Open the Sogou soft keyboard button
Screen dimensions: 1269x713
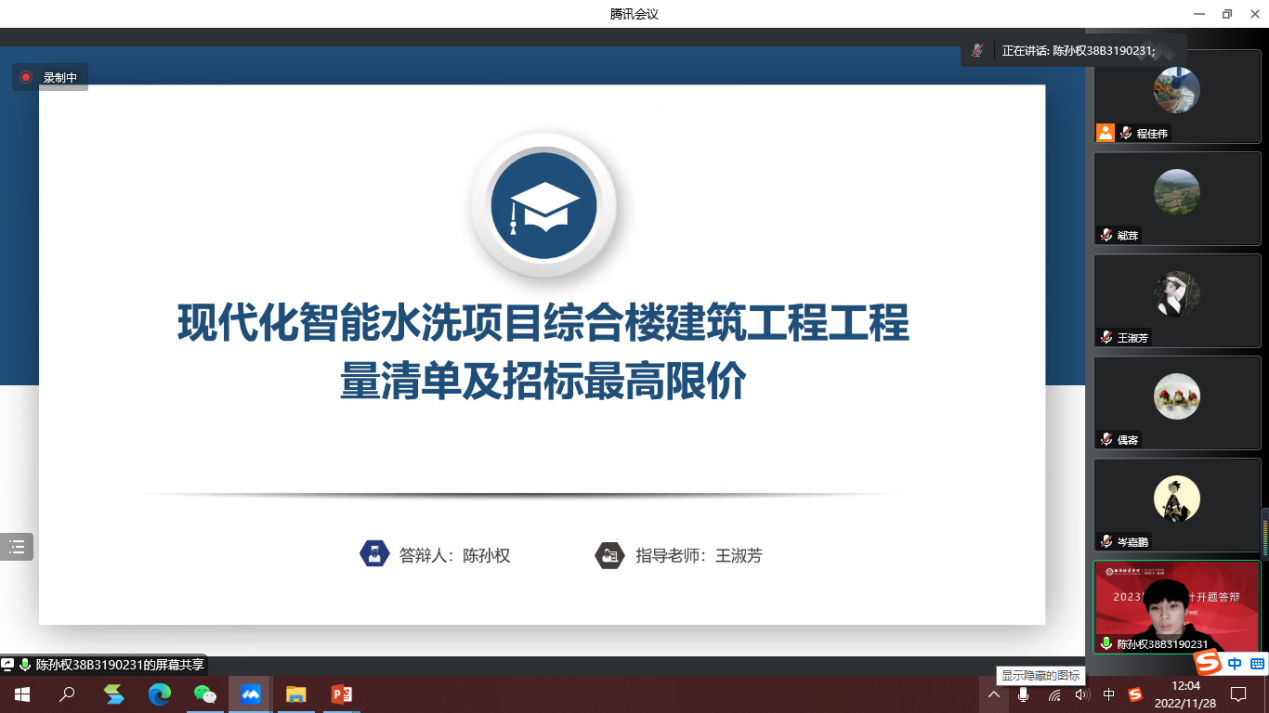pos(1257,664)
